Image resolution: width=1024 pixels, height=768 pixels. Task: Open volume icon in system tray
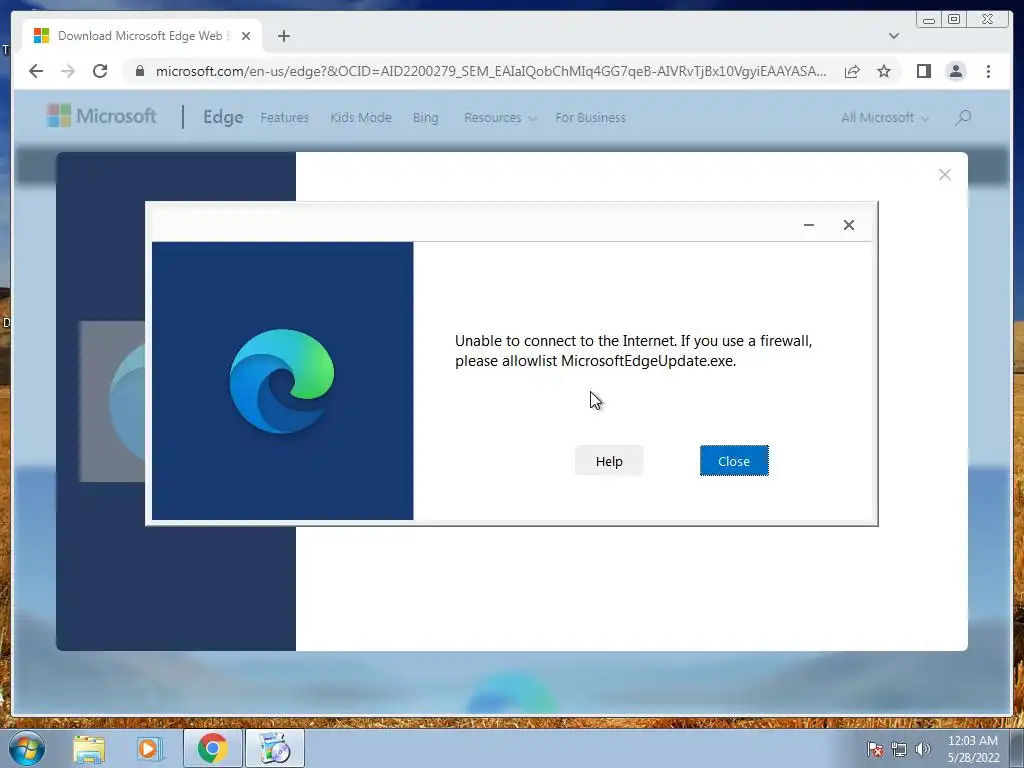923,749
